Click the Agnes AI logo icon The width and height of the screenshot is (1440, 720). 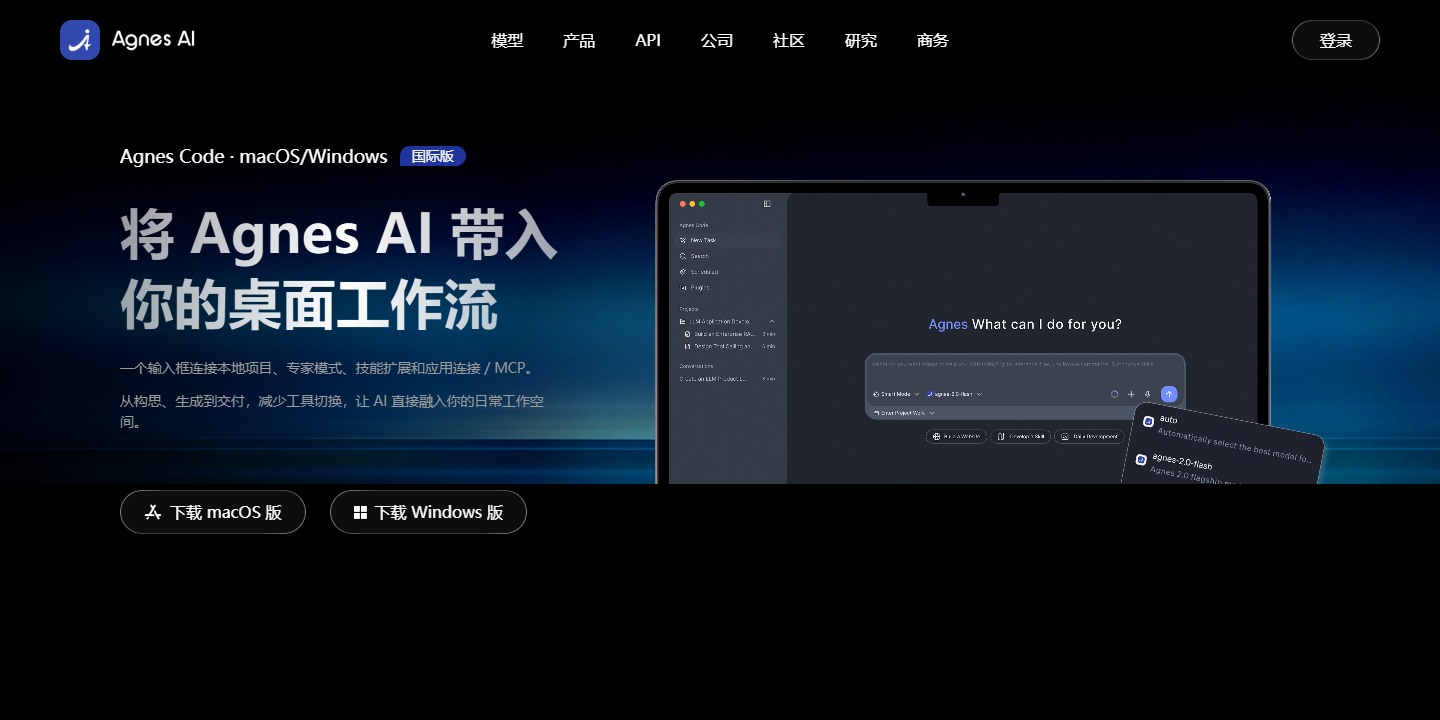click(80, 40)
